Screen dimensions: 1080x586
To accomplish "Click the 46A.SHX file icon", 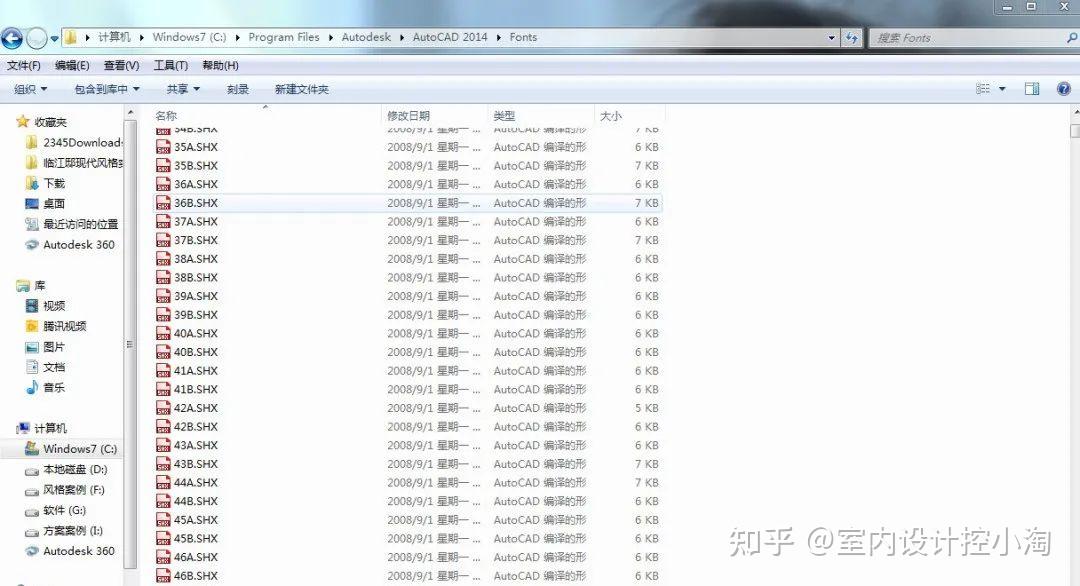I will click(163, 556).
